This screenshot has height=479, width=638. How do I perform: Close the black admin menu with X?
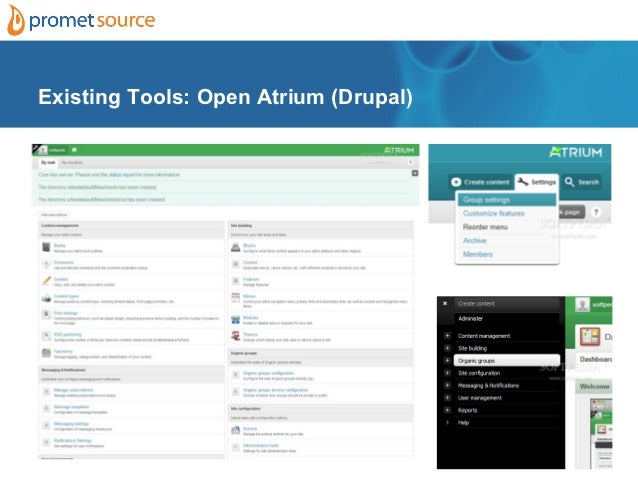tap(445, 303)
